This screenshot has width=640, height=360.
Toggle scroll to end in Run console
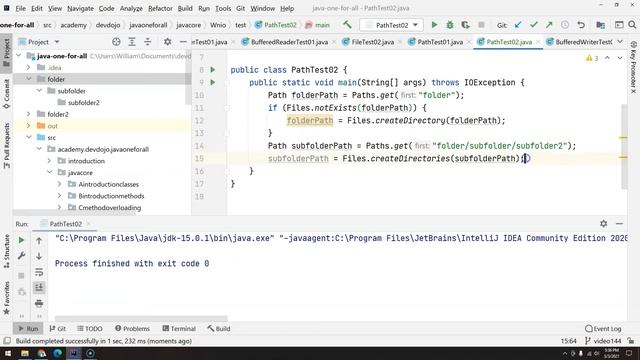[39, 287]
